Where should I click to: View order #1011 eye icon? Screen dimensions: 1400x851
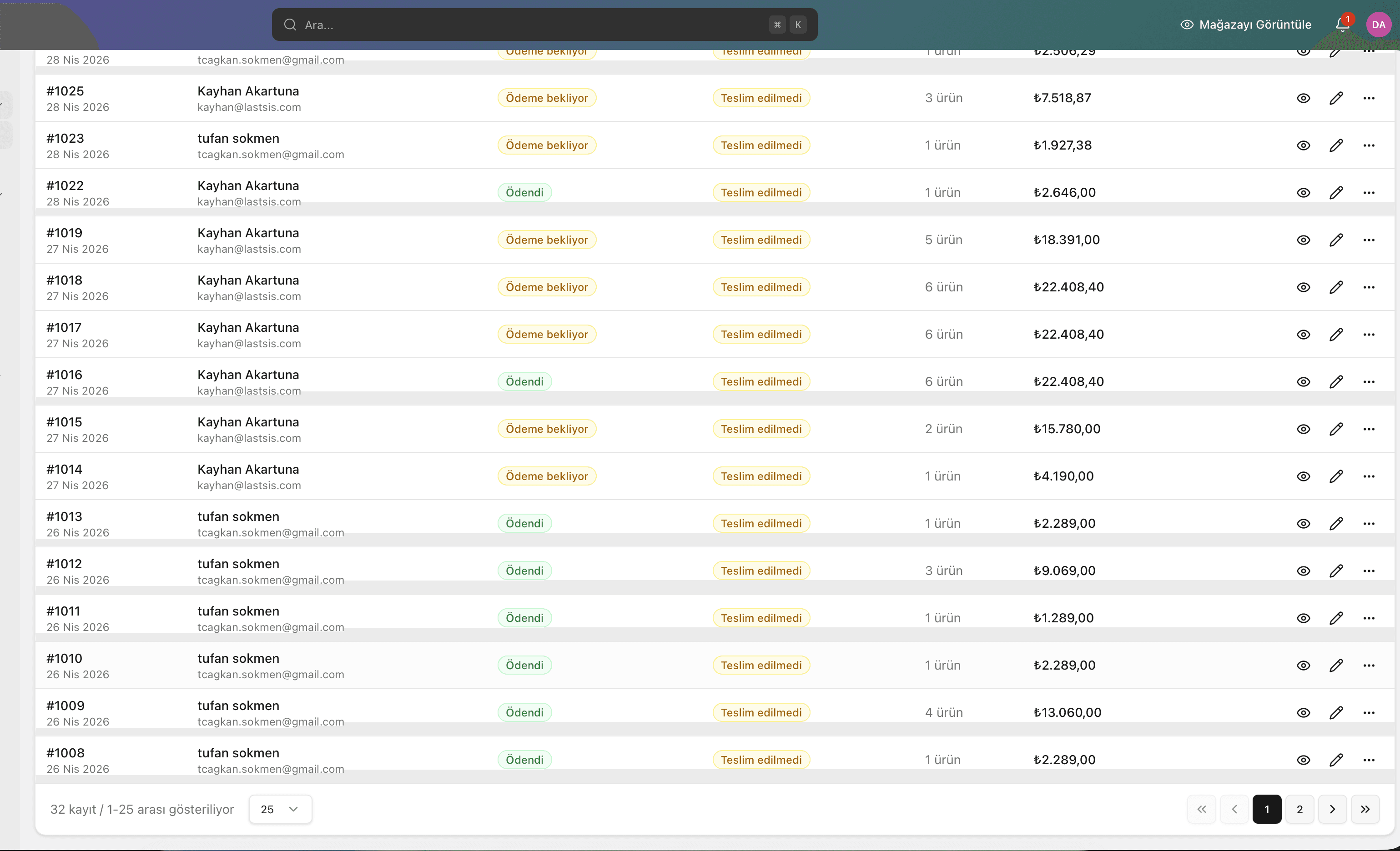click(1303, 618)
